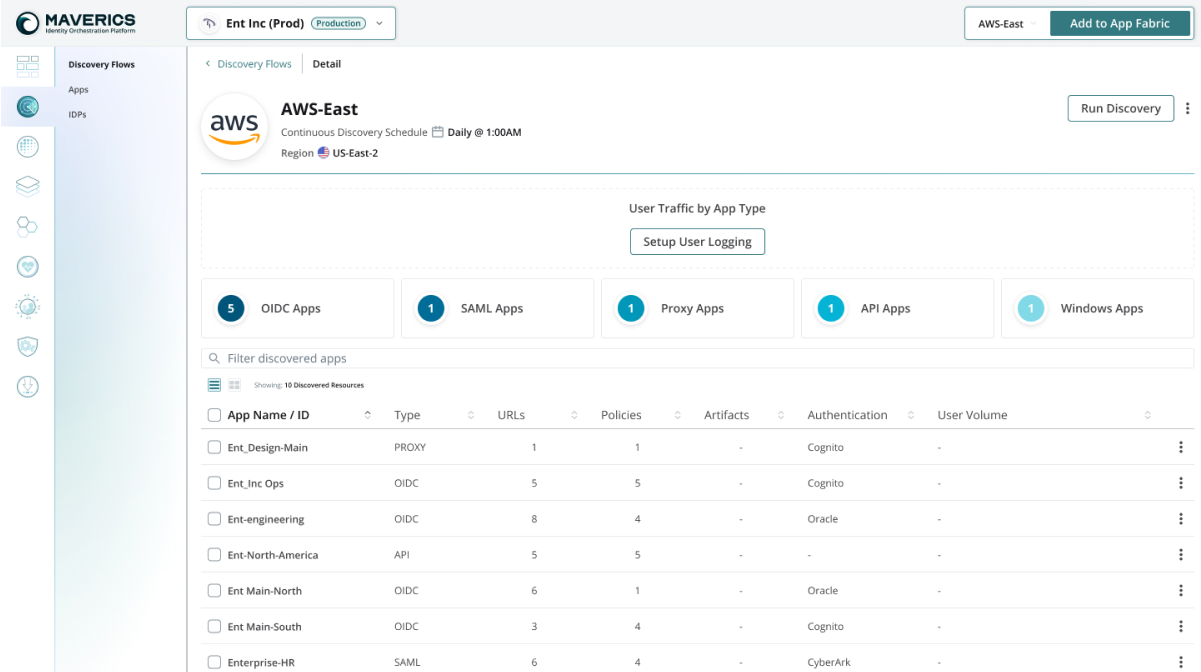
Task: Sort by Type column arrows
Action: 471,415
